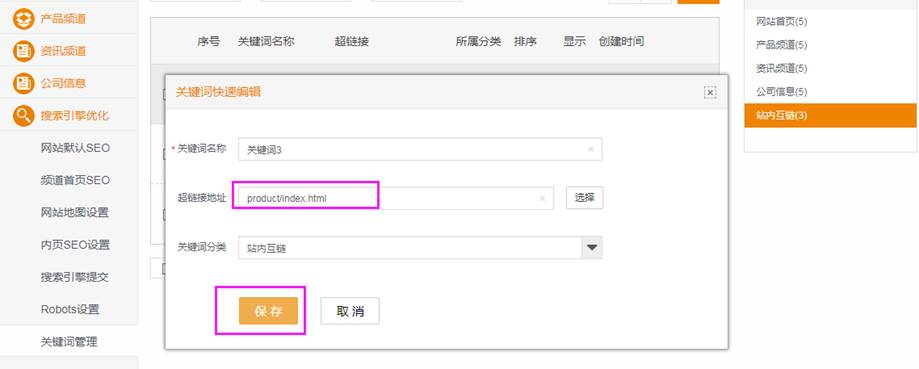The width and height of the screenshot is (919, 369).
Task: Expand the 关键词分类 dropdown arrow
Action: tap(592, 248)
